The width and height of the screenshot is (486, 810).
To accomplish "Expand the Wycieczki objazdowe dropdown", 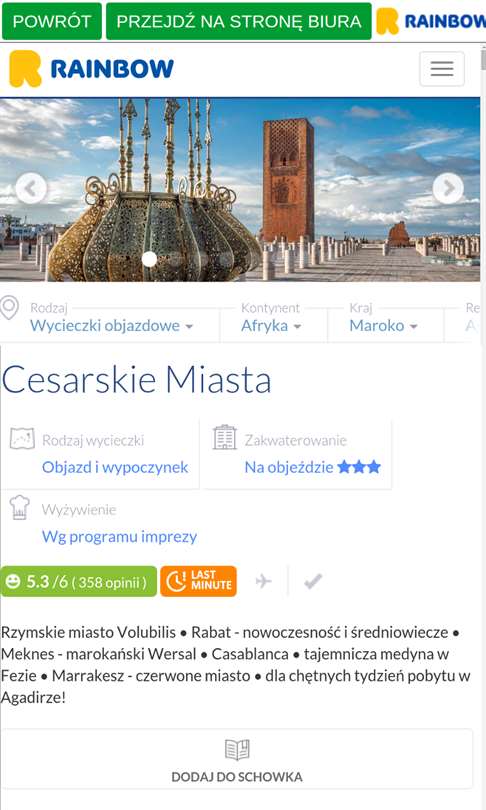I will point(112,325).
